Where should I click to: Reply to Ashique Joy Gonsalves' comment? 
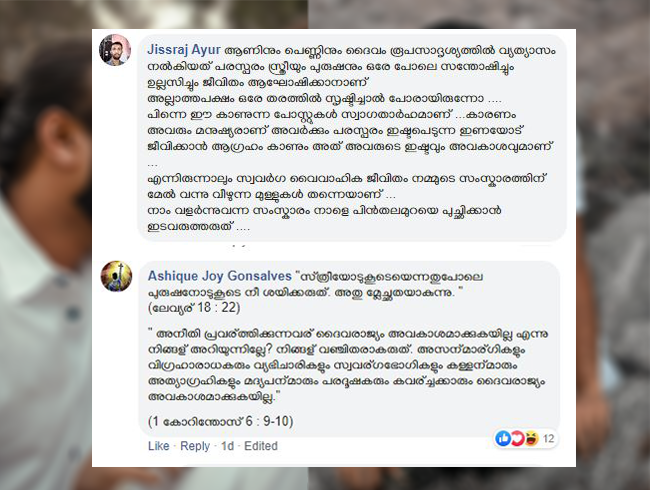click(x=195, y=446)
